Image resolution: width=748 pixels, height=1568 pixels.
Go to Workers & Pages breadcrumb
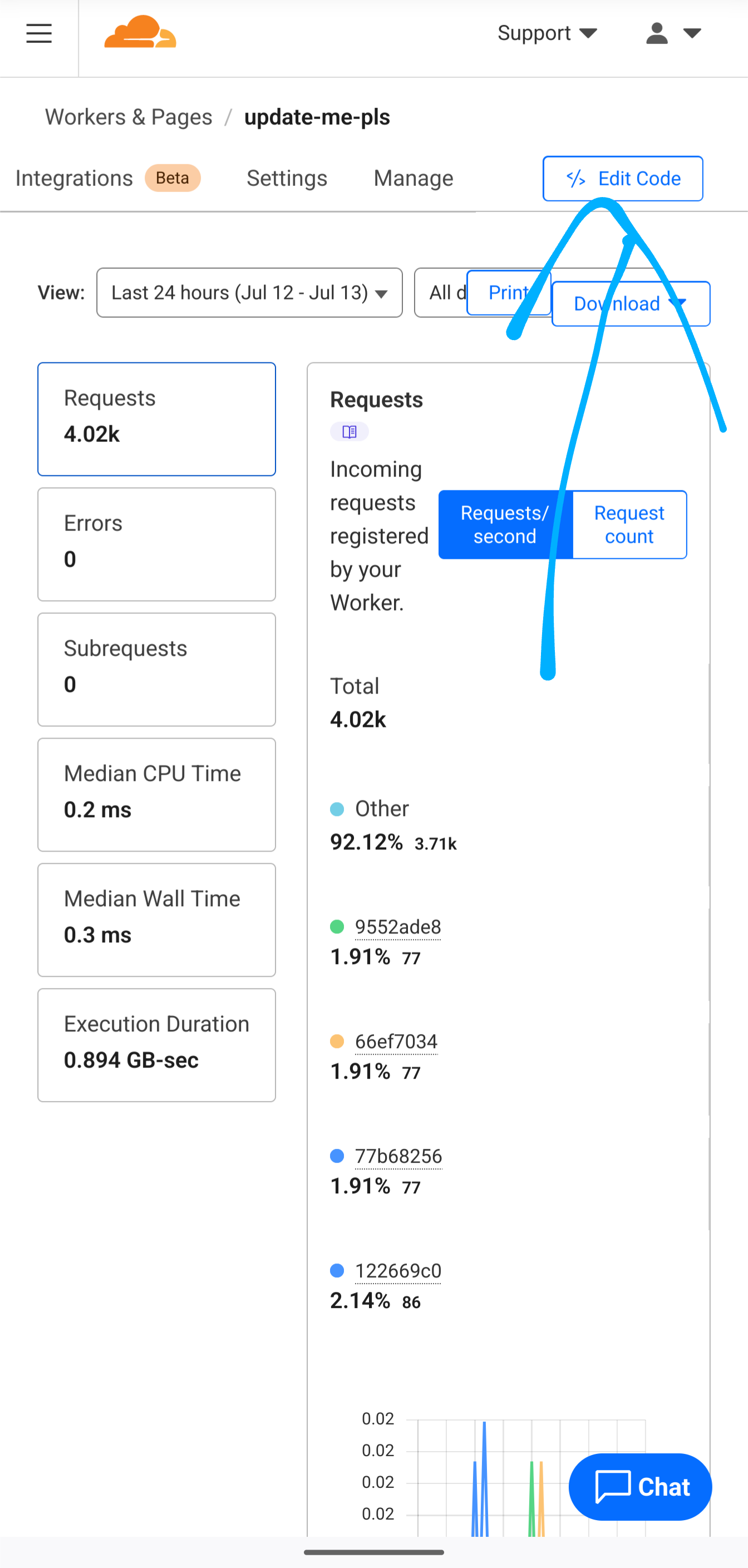[129, 117]
